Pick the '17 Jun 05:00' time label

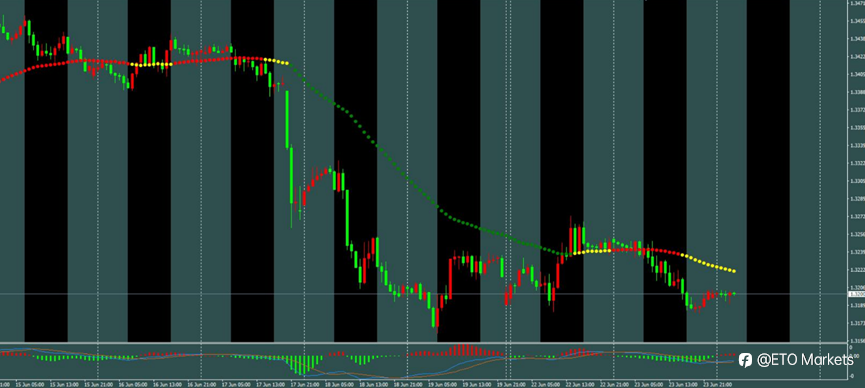click(x=237, y=384)
